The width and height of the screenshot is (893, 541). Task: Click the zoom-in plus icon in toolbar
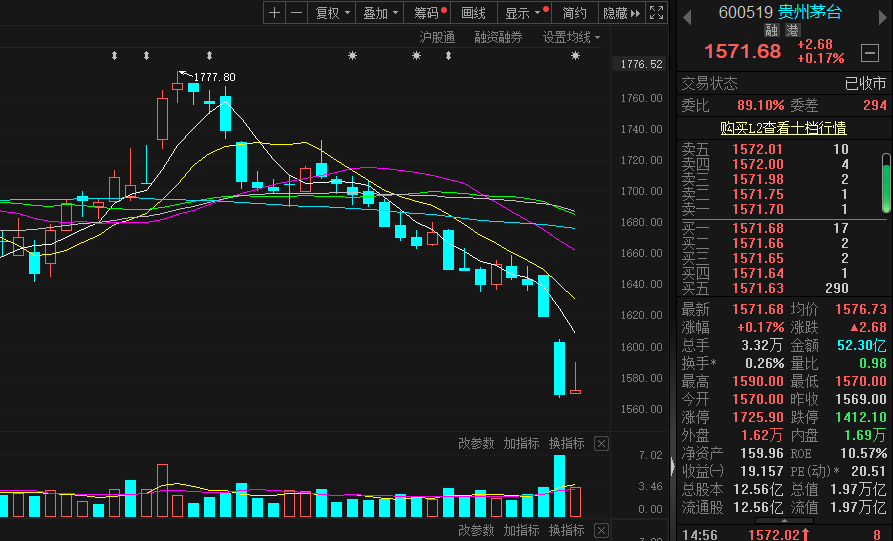coord(275,13)
